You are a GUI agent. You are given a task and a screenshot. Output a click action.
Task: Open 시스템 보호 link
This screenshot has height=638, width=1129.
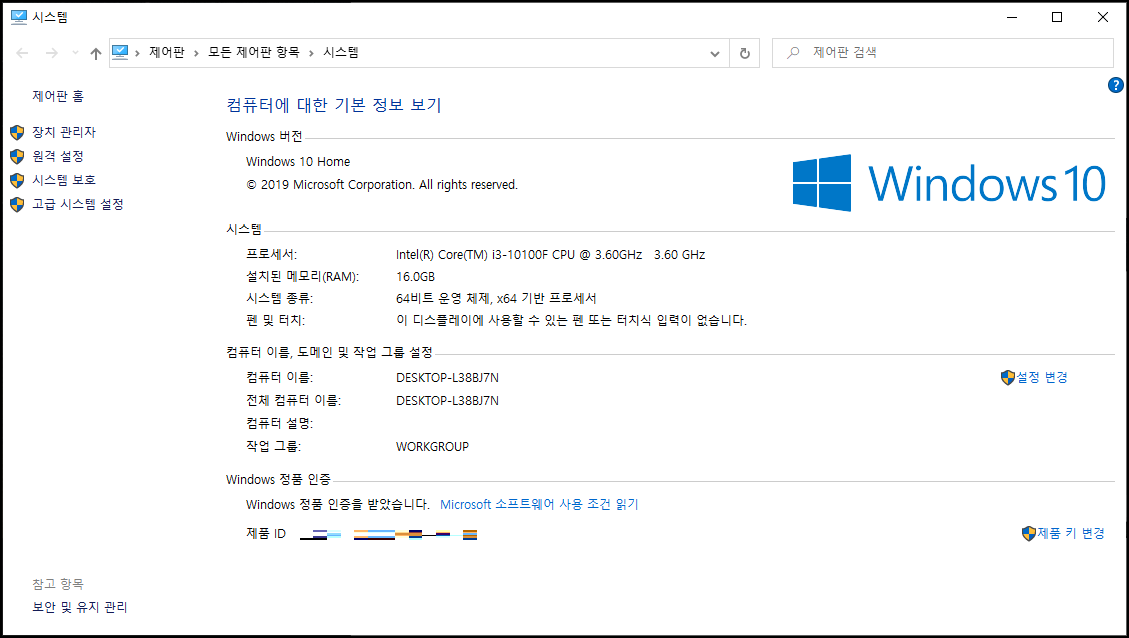63,179
